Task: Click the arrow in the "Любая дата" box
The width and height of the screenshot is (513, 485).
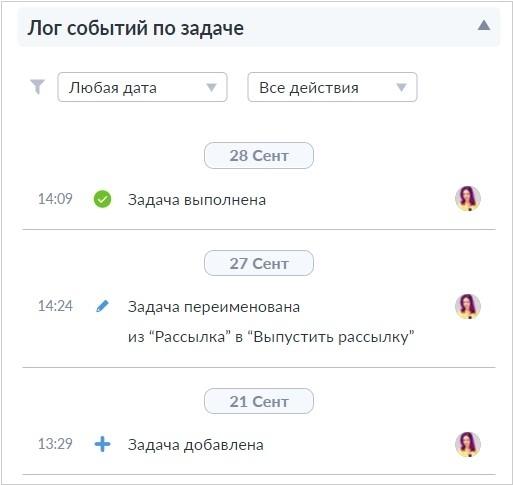Action: (211, 88)
